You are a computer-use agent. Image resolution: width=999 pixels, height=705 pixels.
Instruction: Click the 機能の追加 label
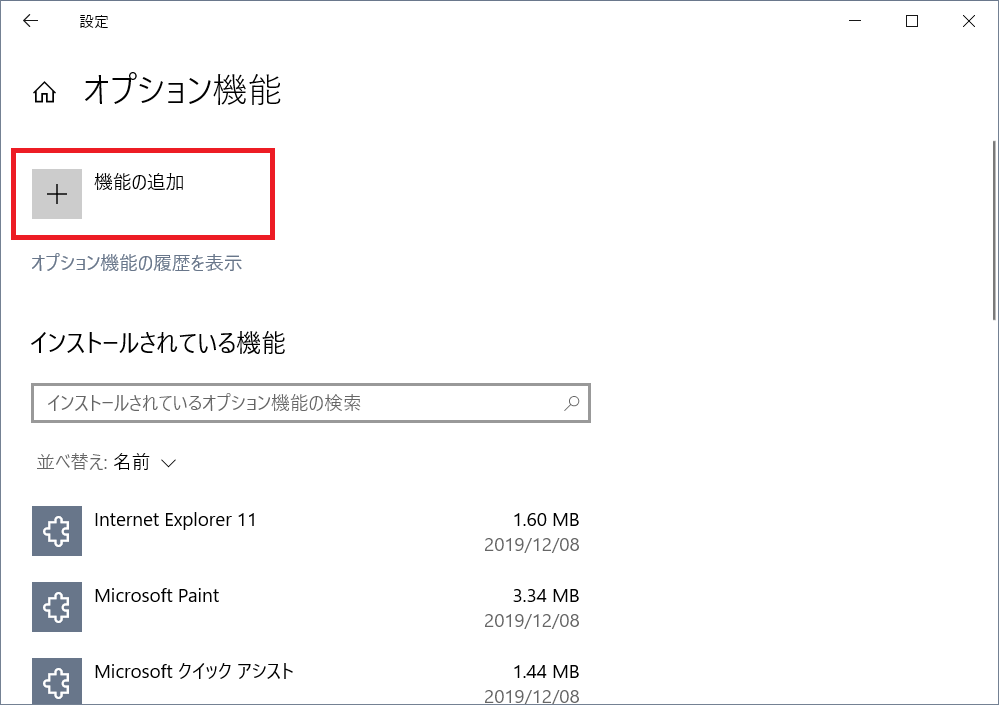click(x=139, y=182)
